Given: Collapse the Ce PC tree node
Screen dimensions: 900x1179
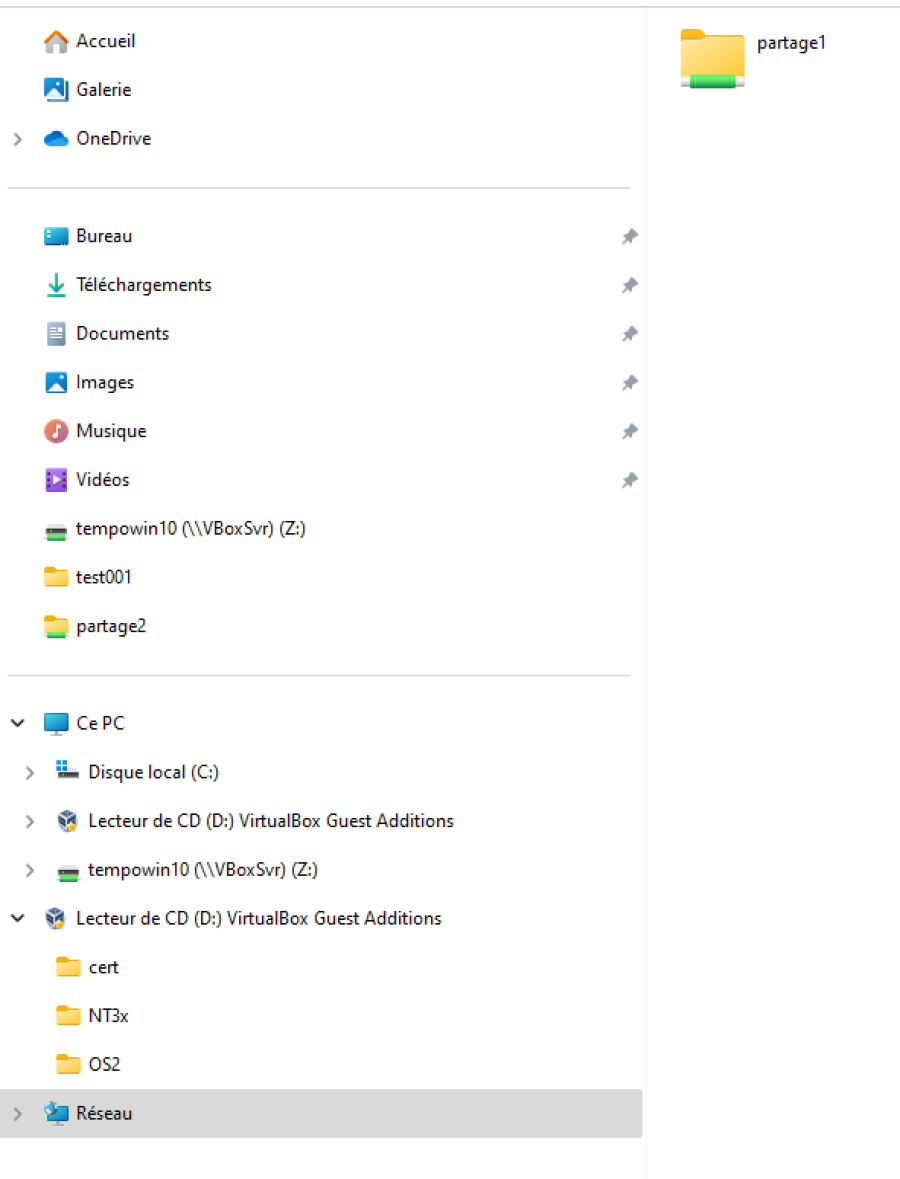Looking at the screenshot, I should tap(18, 723).
